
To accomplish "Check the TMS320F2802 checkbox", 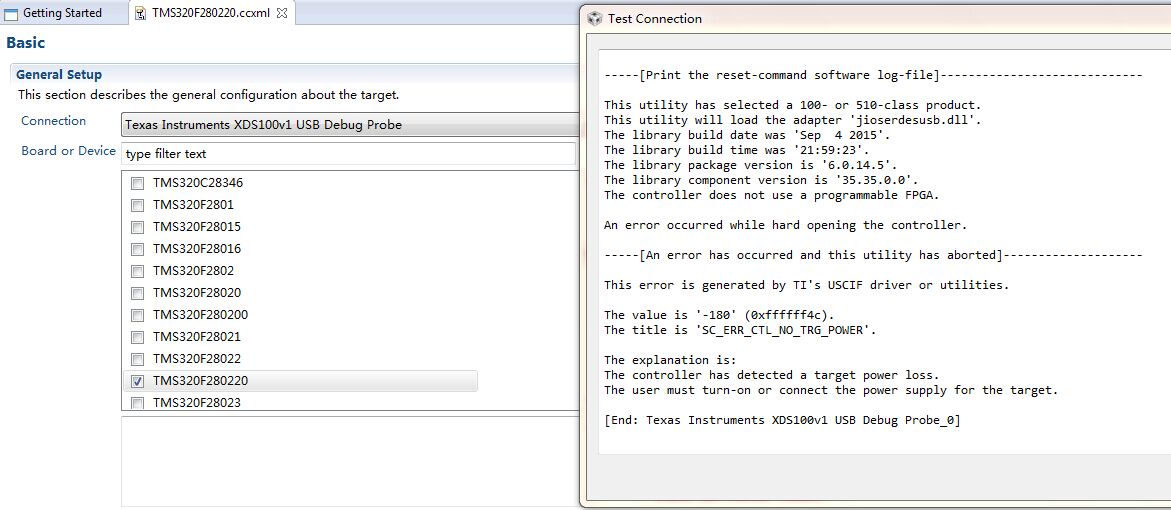I will [x=137, y=271].
